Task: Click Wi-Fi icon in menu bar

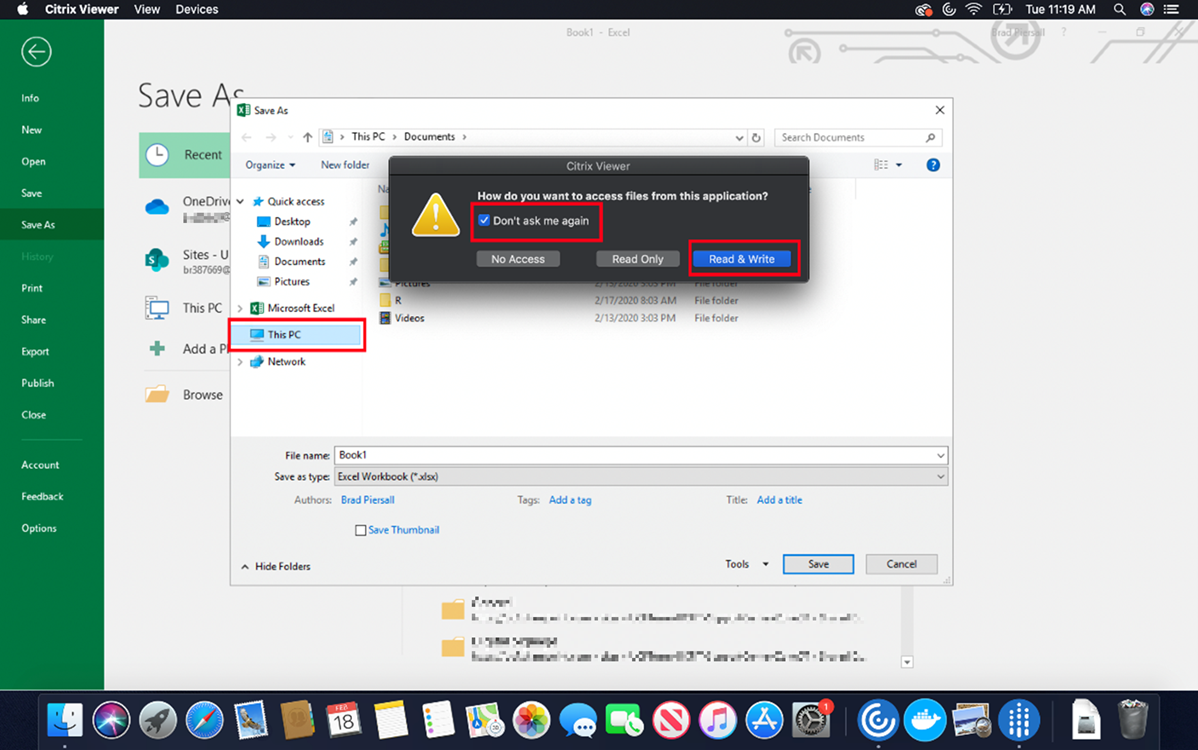Action: [973, 9]
